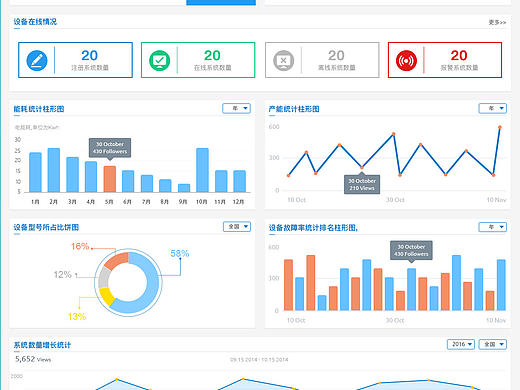
Task: Click the blue pencil registered-systems icon
Action: tap(37, 60)
